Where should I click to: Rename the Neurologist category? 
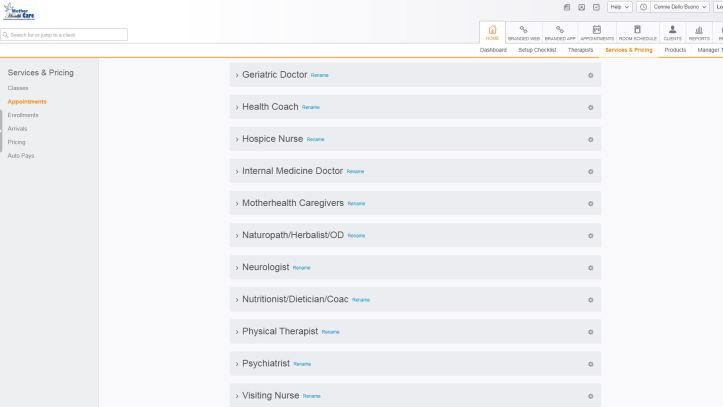pos(302,267)
